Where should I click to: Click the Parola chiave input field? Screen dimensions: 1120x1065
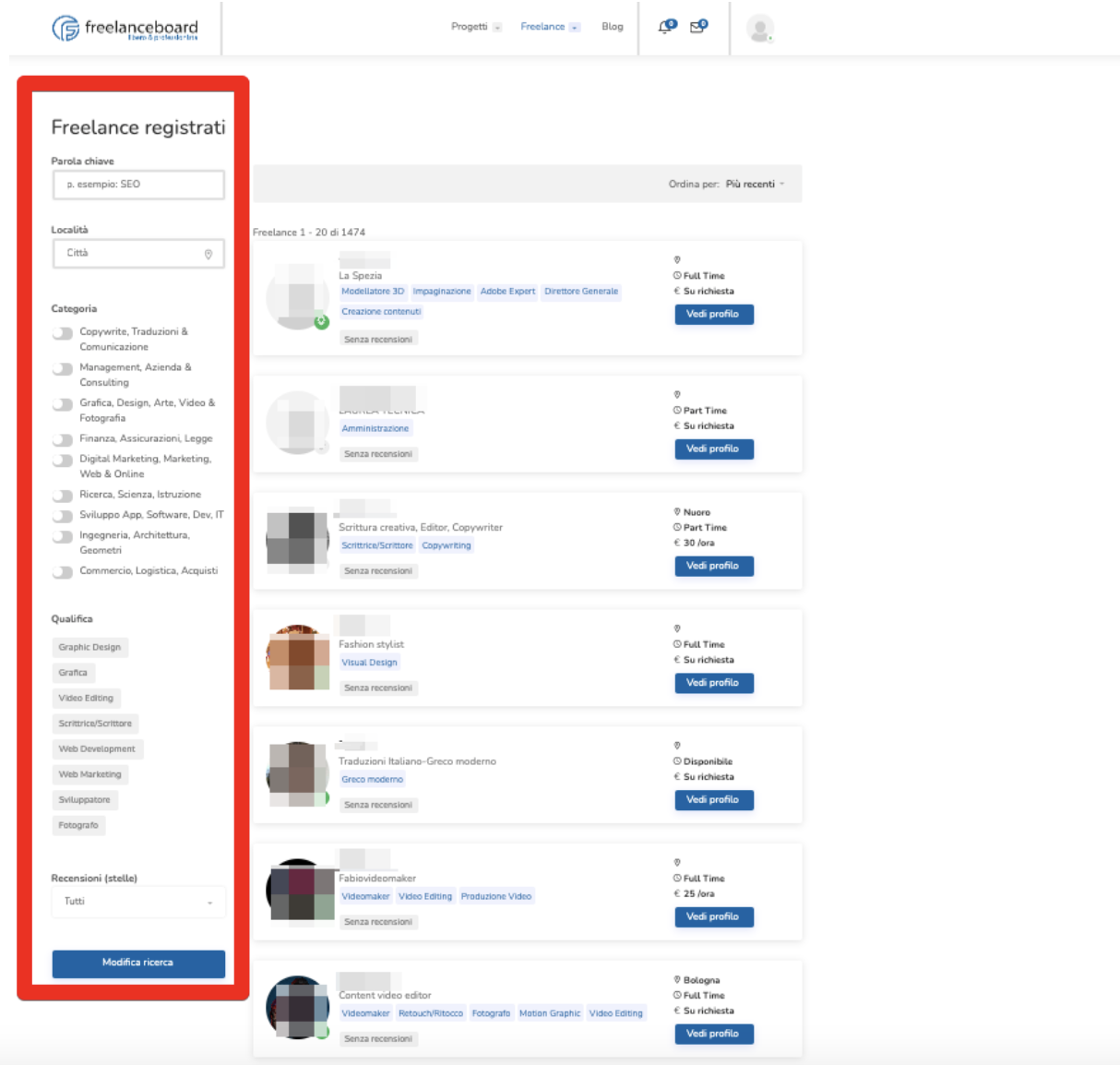point(138,185)
